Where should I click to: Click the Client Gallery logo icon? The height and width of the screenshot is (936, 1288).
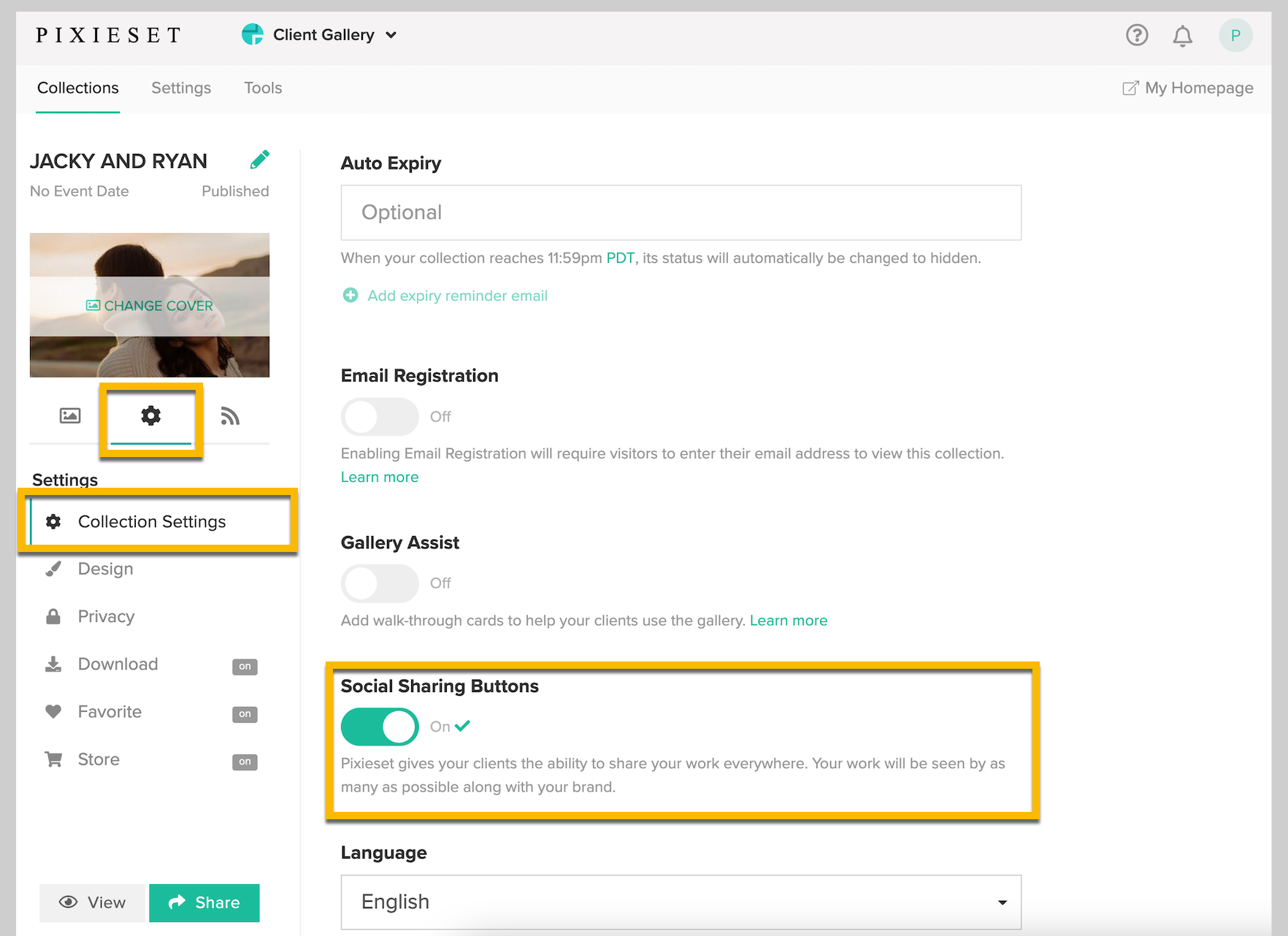(x=253, y=34)
